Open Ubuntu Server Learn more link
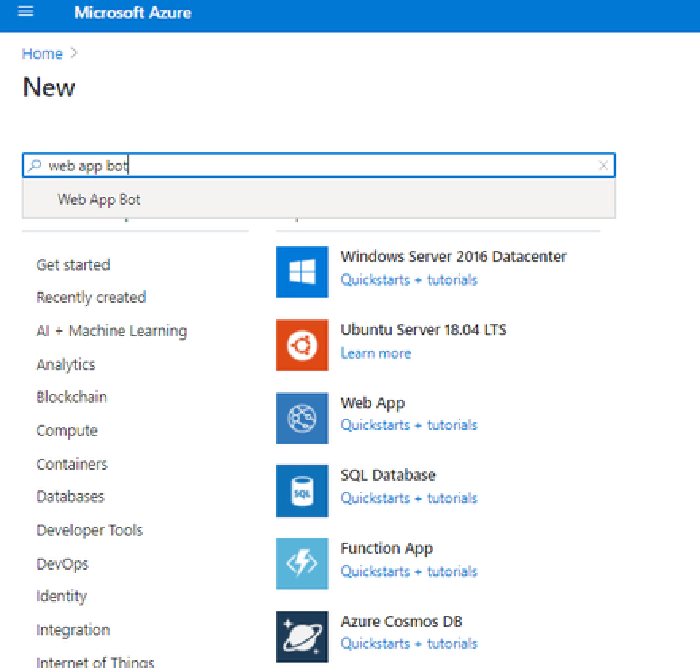This screenshot has width=700, height=668. click(x=375, y=353)
